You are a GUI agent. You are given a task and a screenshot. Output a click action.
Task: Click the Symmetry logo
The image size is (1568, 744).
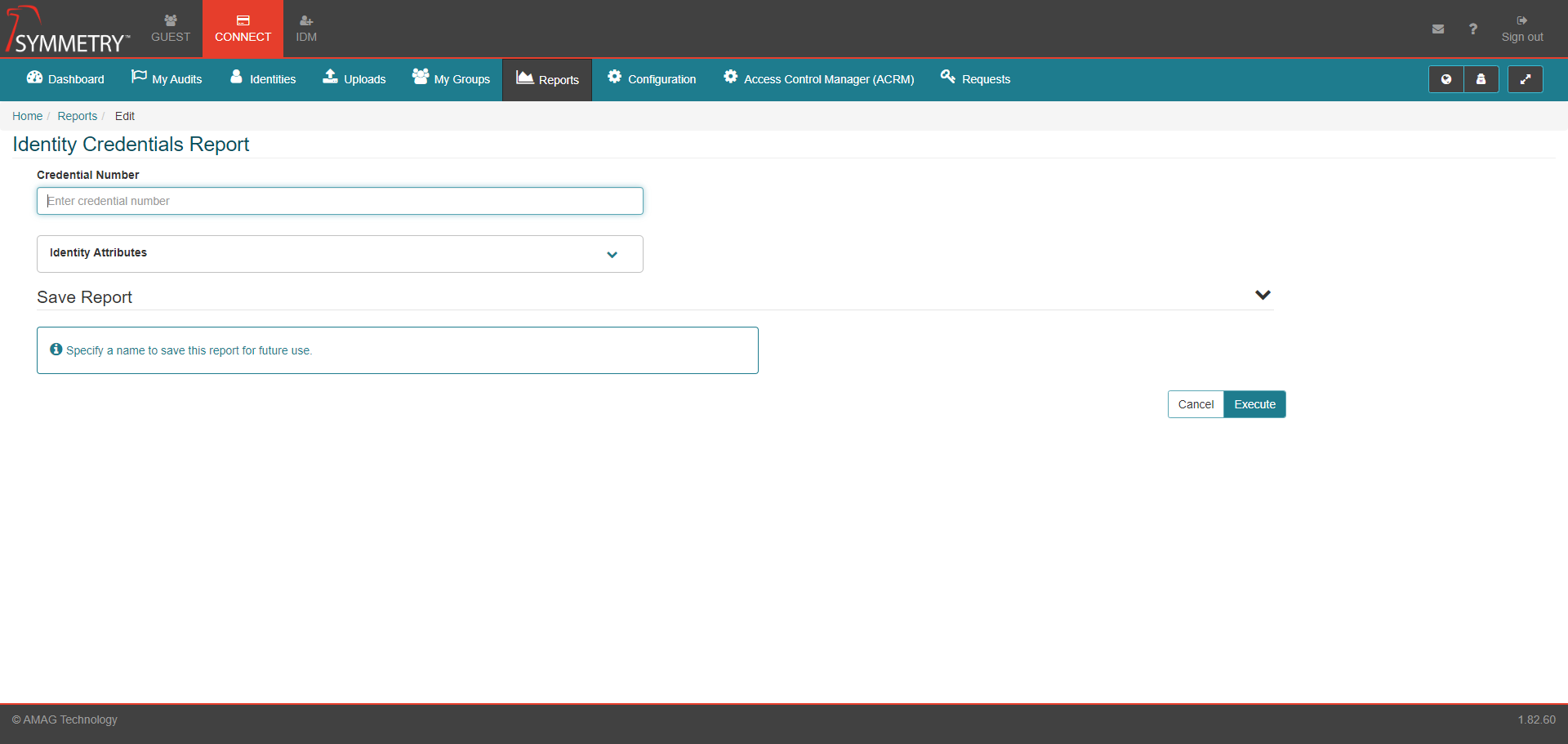click(67, 29)
